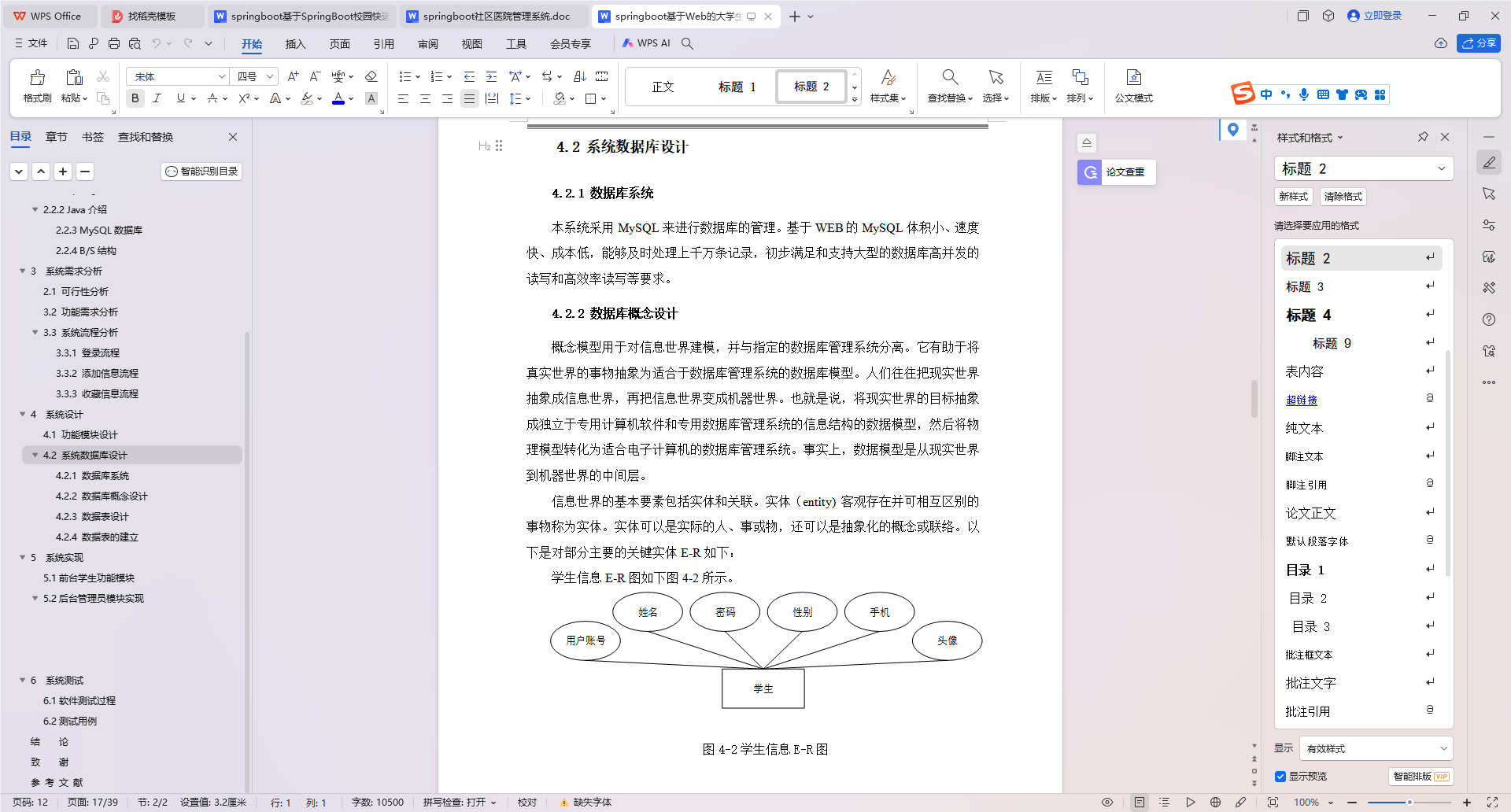The height and width of the screenshot is (812, 1511).
Task: Click the Cut scissors icon
Action: (103, 76)
